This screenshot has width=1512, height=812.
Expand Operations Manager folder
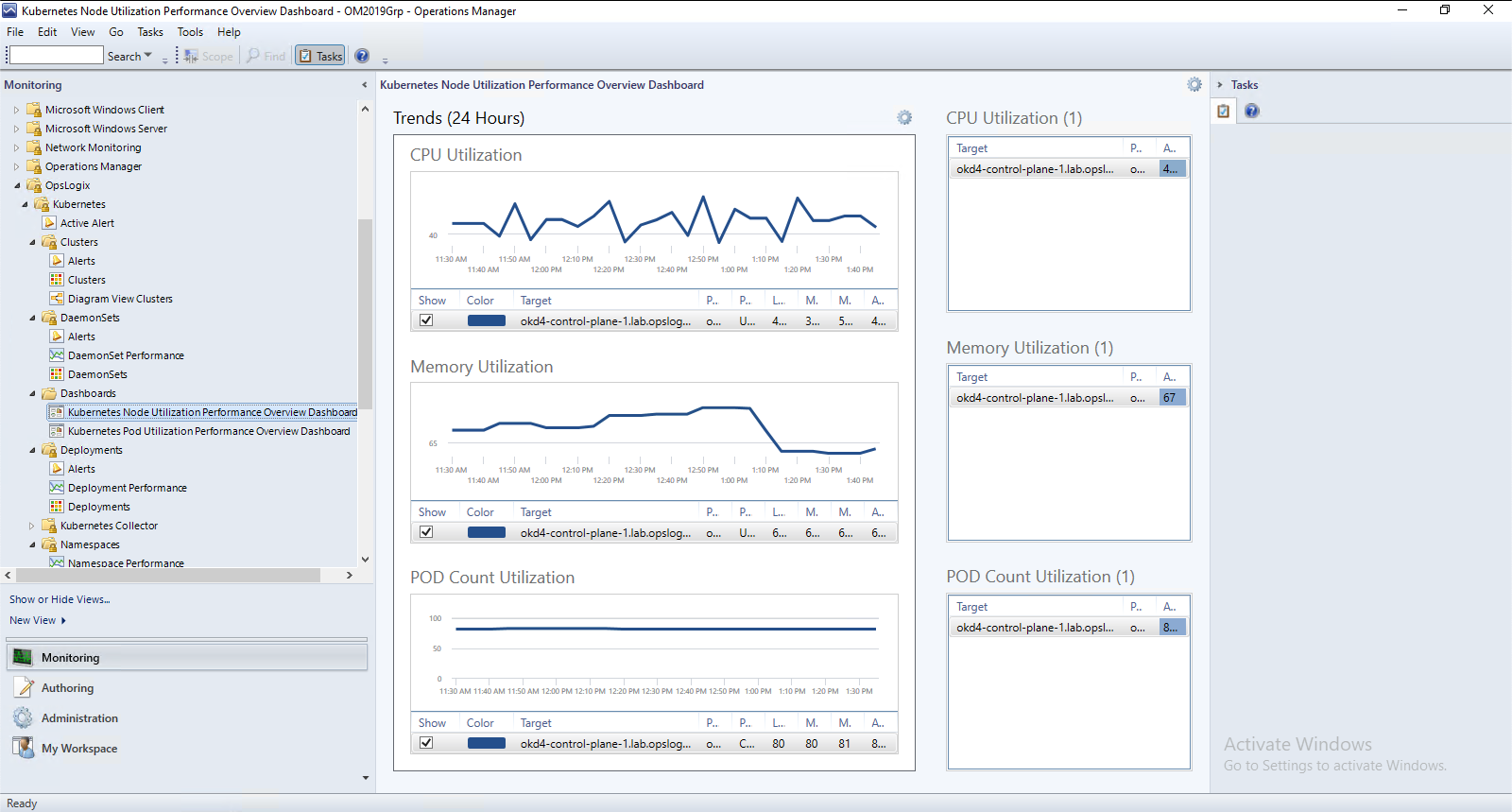[16, 166]
